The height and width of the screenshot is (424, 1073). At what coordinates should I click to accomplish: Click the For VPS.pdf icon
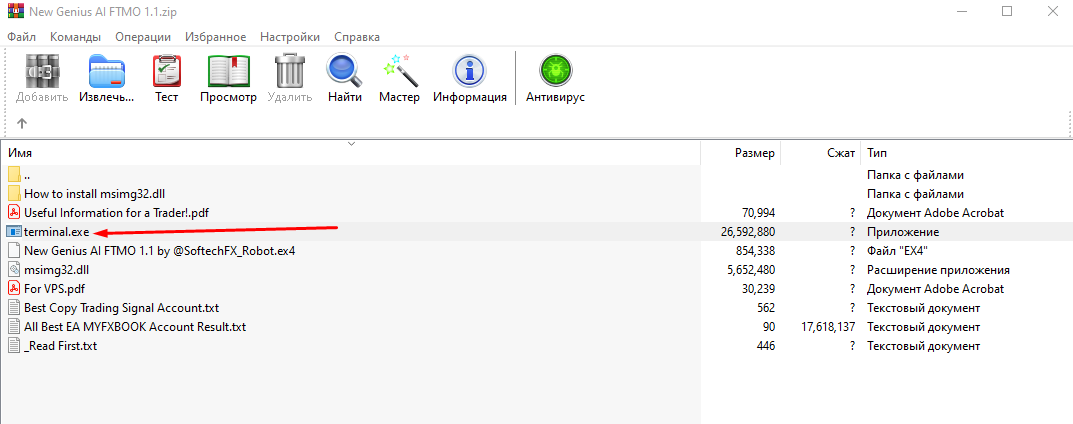pyautogui.click(x=14, y=289)
